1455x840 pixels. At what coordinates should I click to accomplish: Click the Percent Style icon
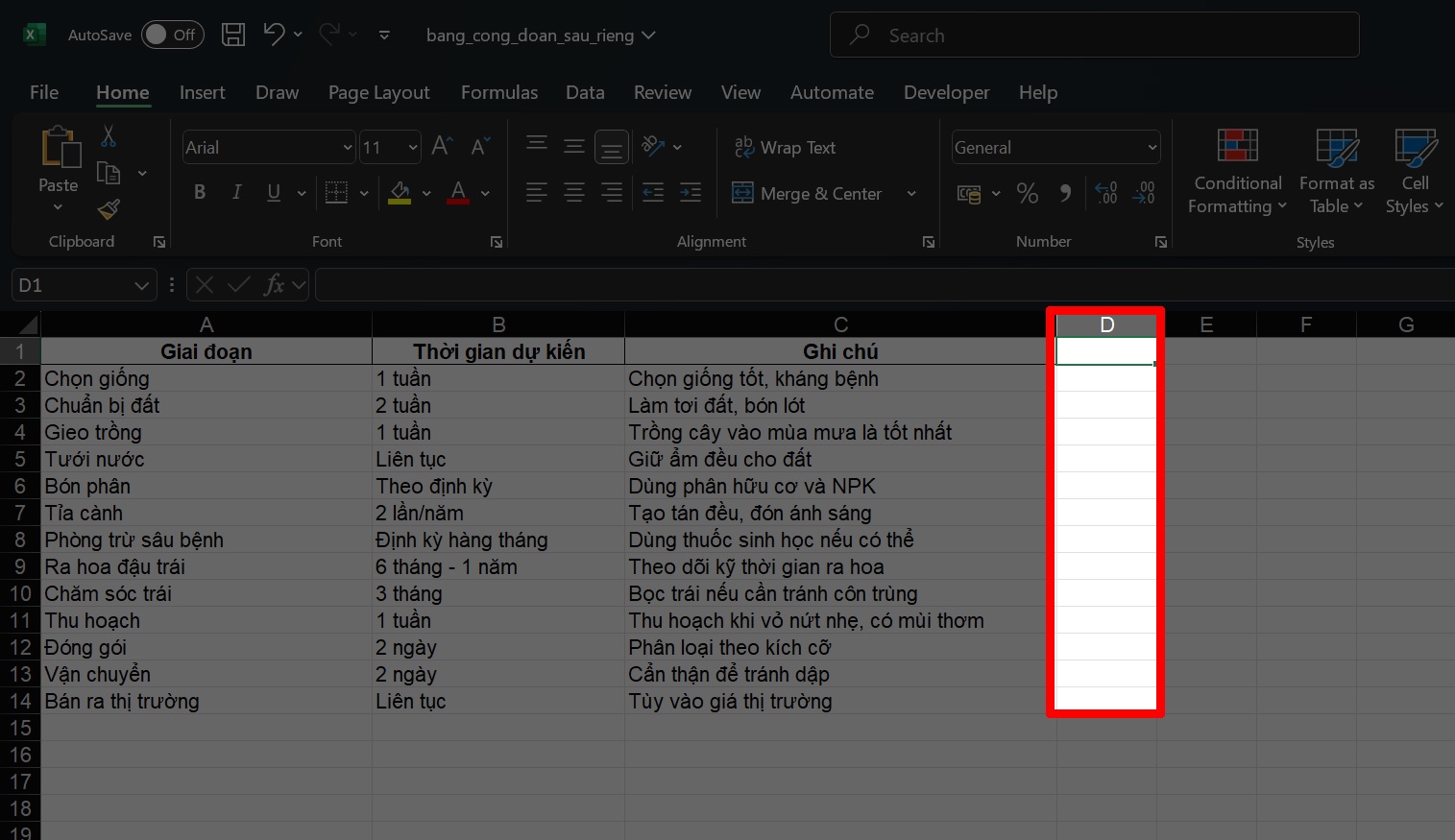tap(1027, 193)
